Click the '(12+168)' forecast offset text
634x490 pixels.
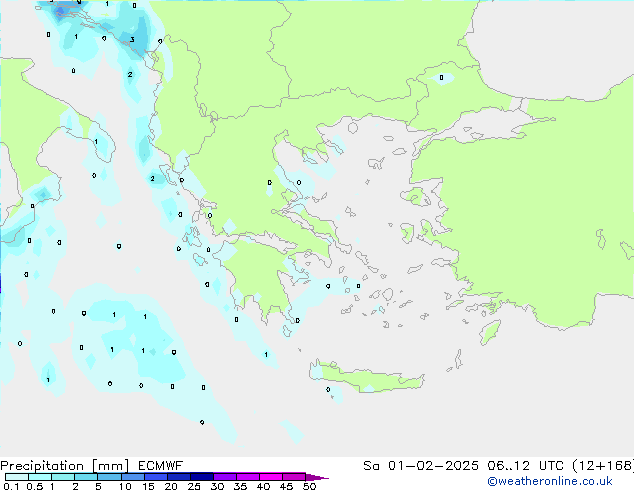(x=603, y=466)
